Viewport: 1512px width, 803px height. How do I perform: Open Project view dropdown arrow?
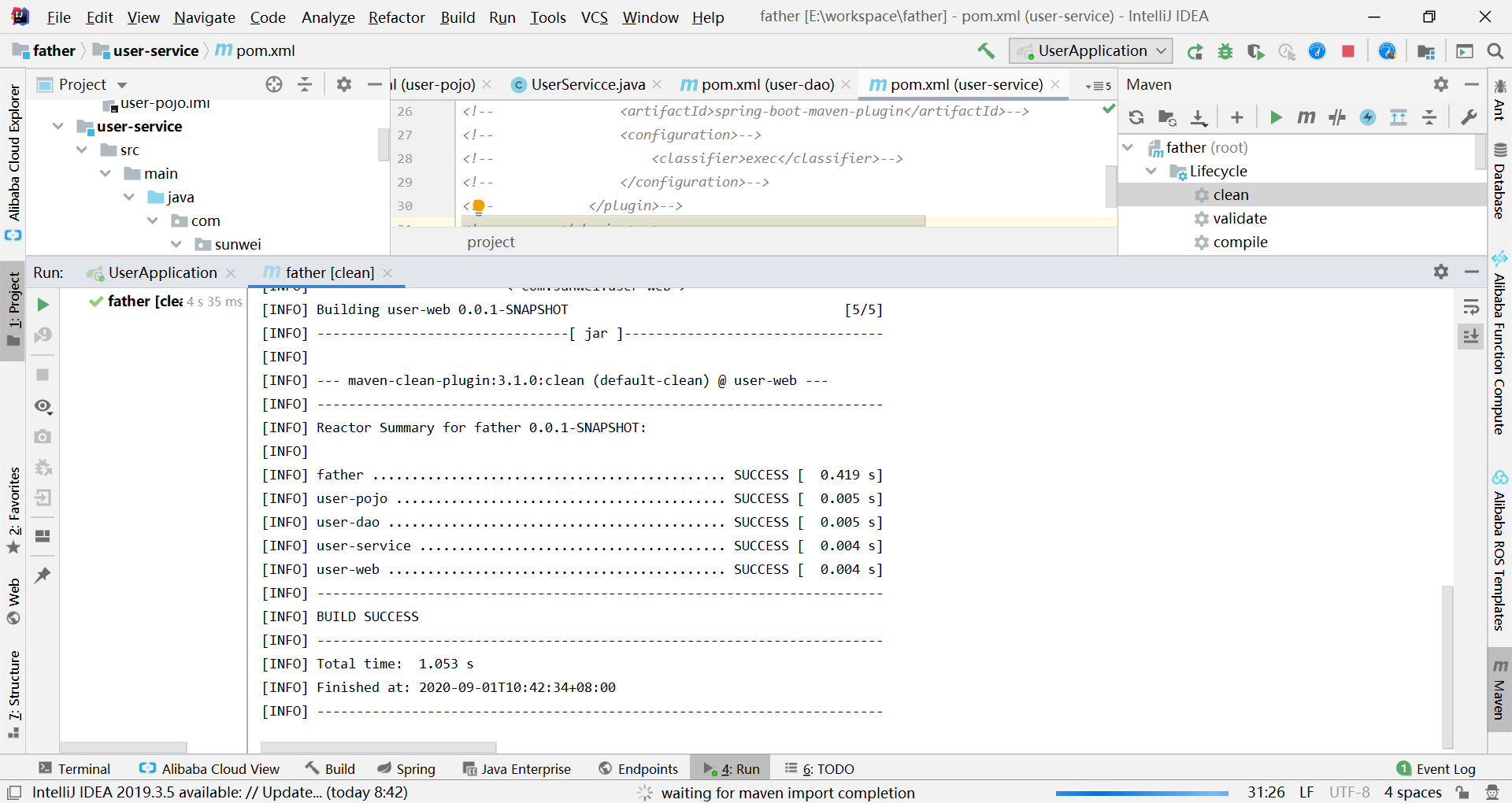coord(122,85)
